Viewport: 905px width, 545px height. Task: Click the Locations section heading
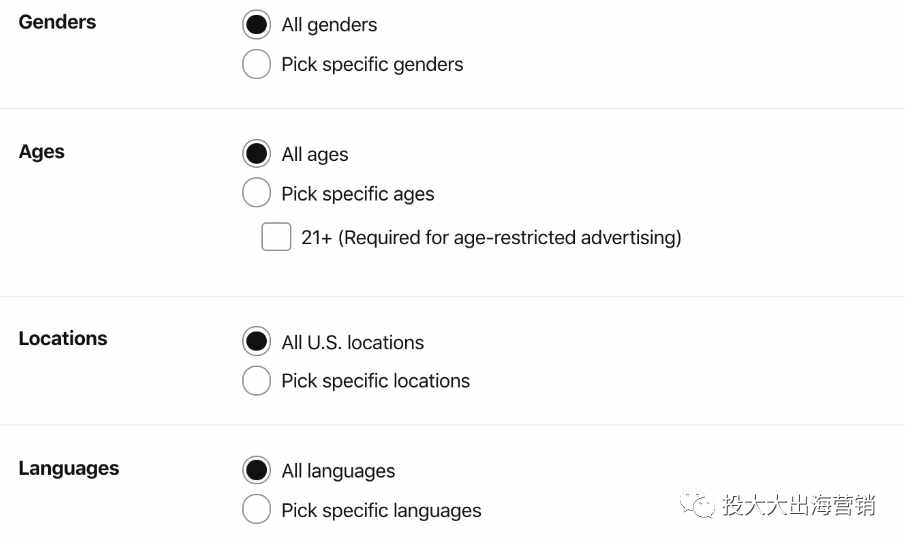(x=63, y=338)
